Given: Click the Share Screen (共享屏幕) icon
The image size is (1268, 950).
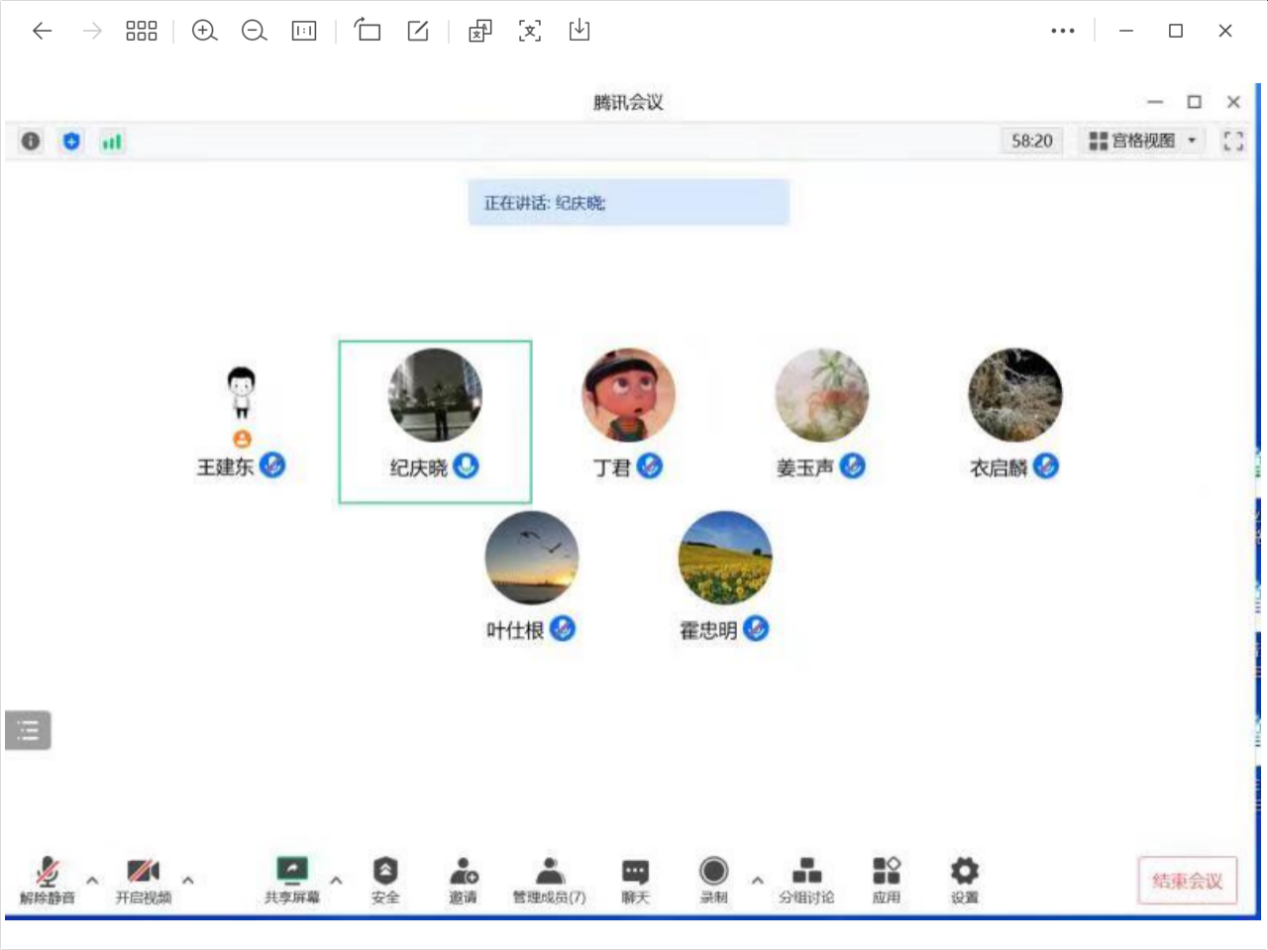Looking at the screenshot, I should click(292, 872).
